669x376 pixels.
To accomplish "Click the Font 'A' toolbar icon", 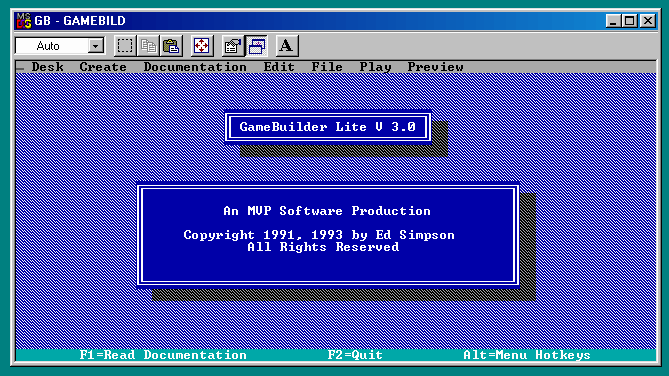I will pyautogui.click(x=287, y=46).
